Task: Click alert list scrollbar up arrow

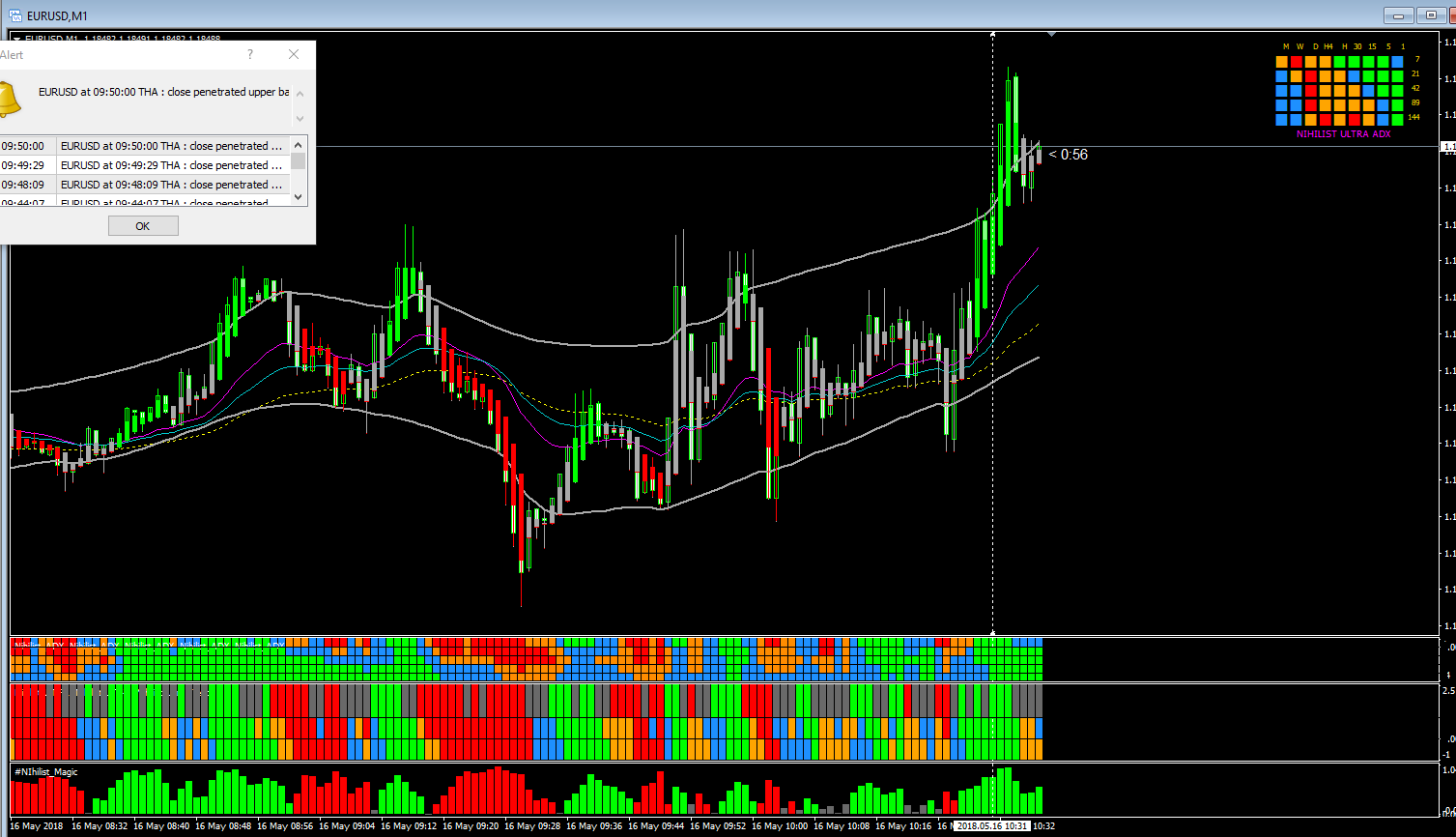Action: [299, 144]
